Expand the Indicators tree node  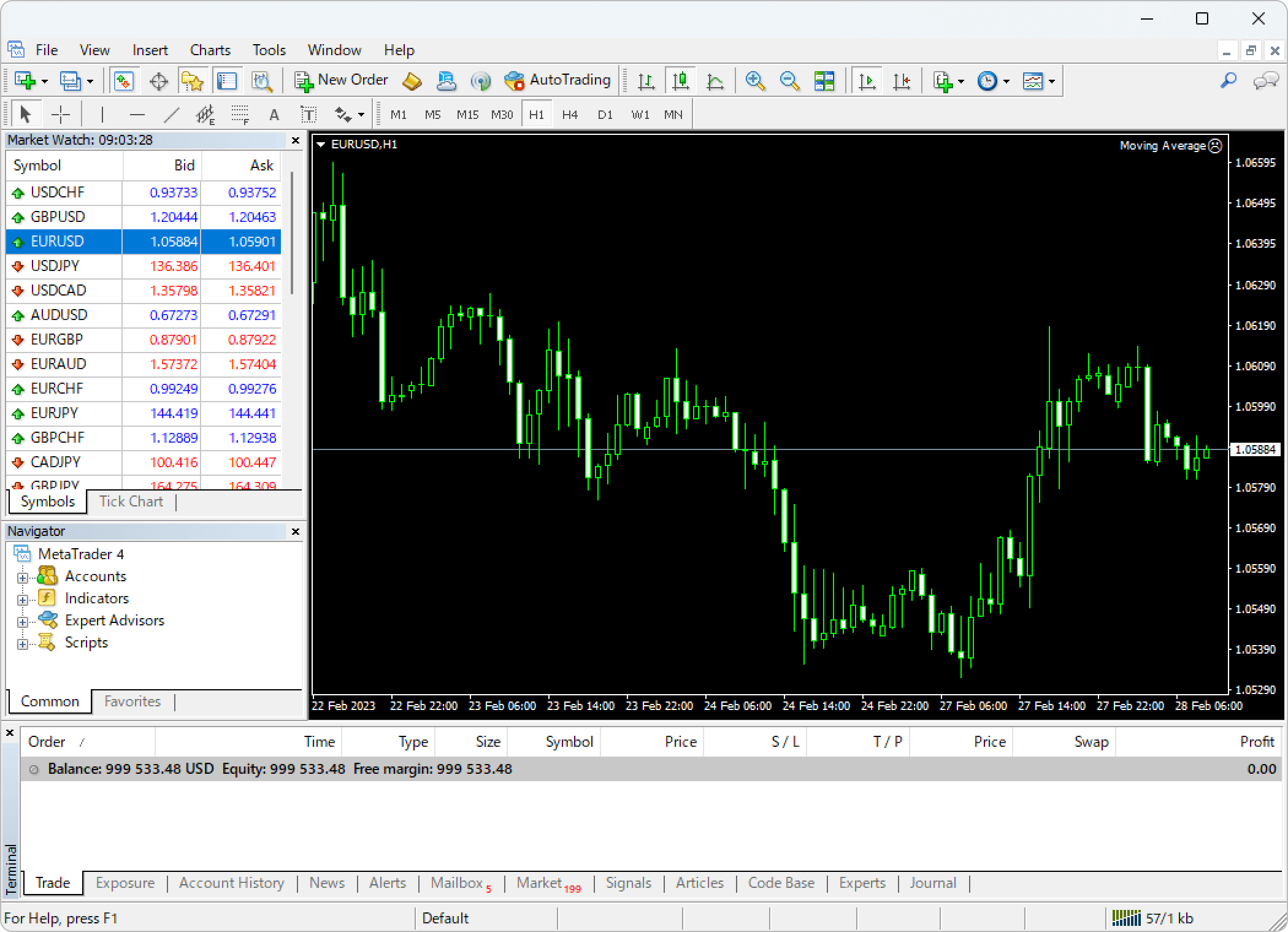23,599
